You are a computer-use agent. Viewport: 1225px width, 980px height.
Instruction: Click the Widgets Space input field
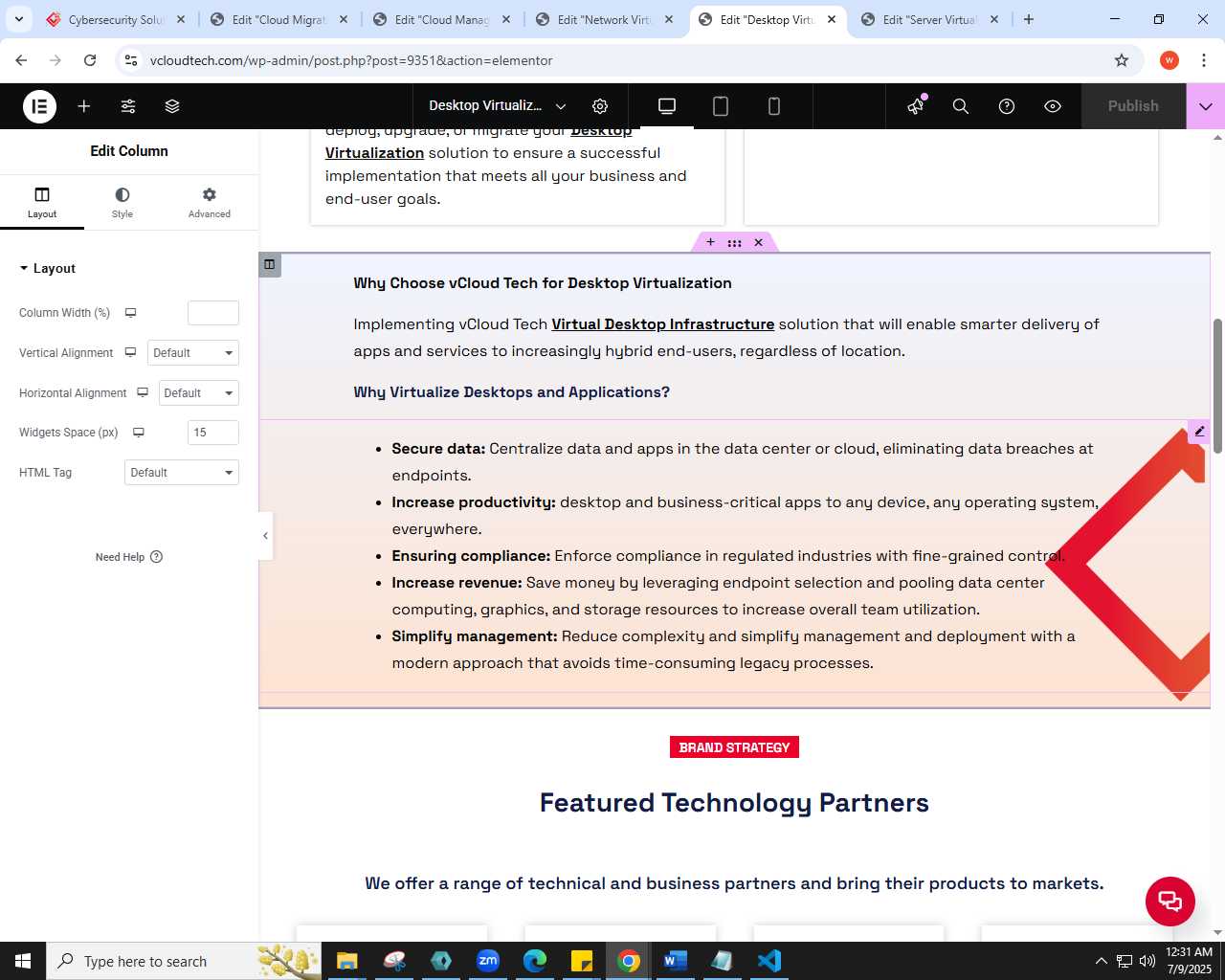pos(213,433)
